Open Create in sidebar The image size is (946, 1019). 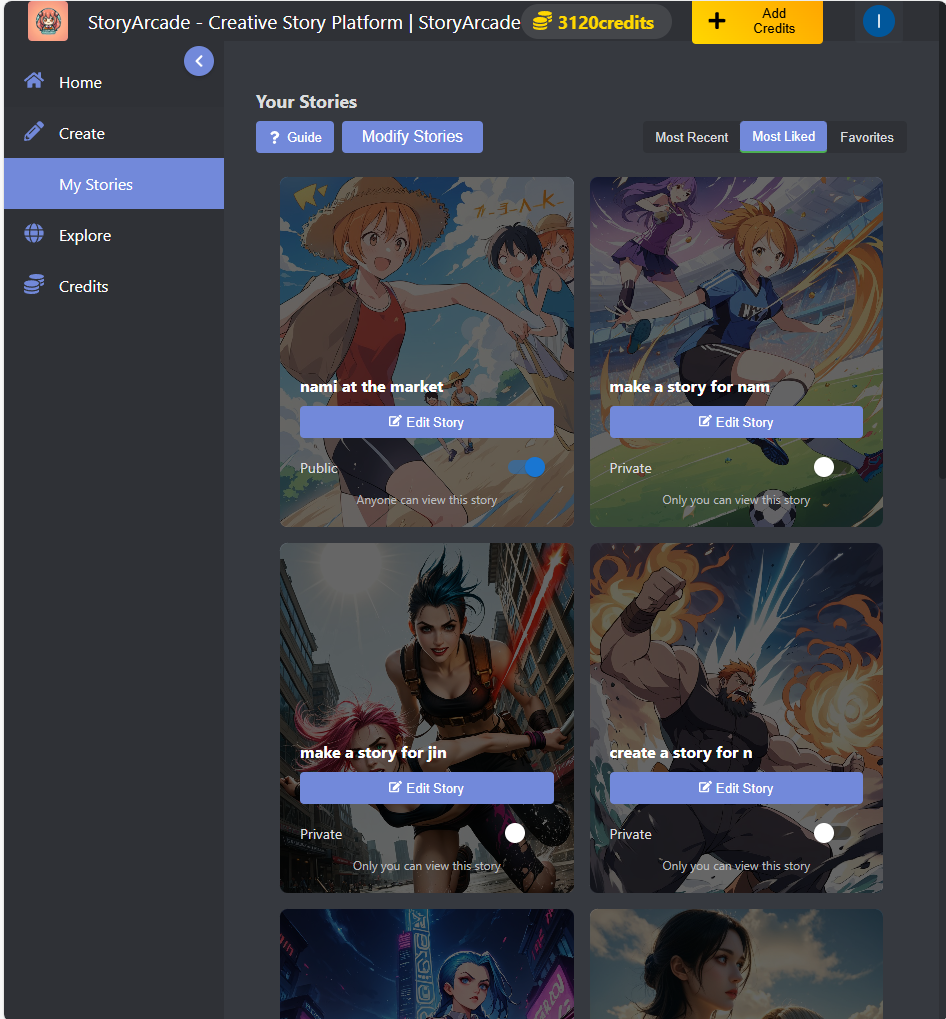114,133
